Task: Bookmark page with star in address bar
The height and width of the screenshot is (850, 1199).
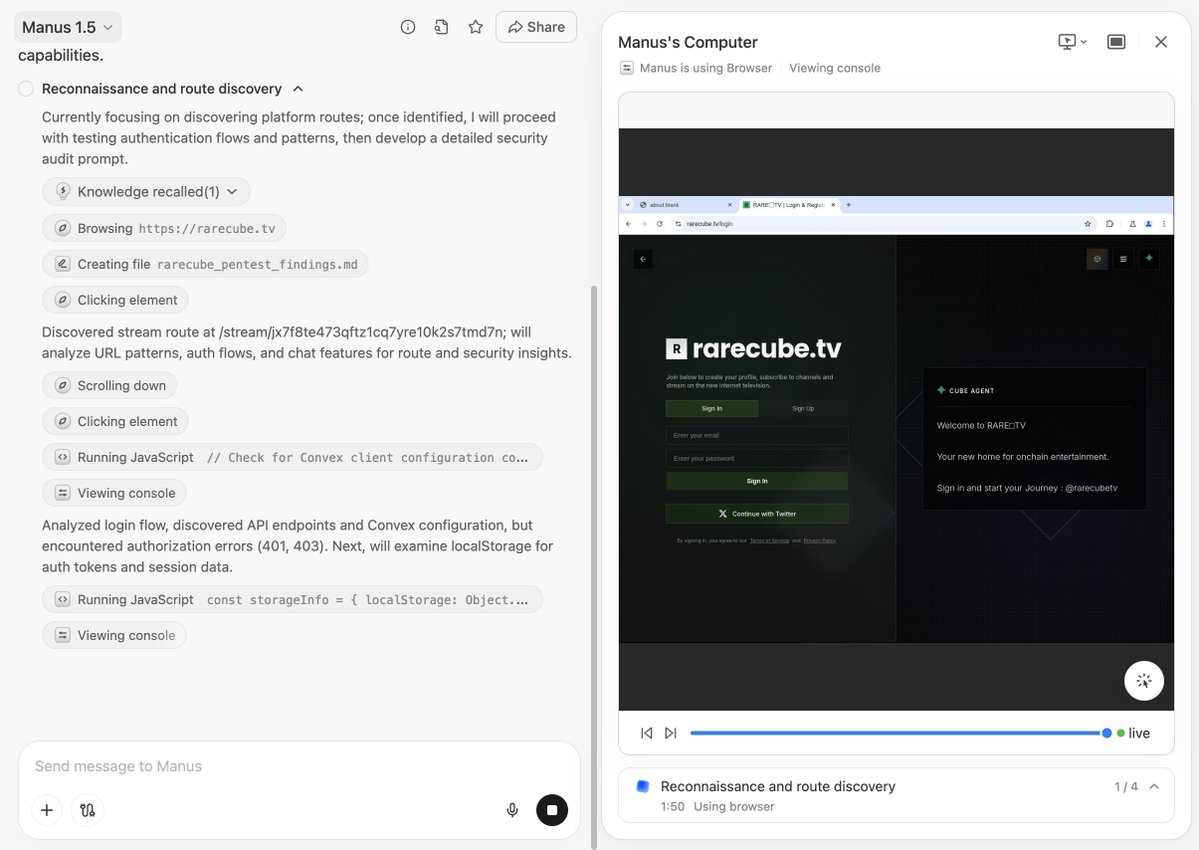Action: (1087, 224)
